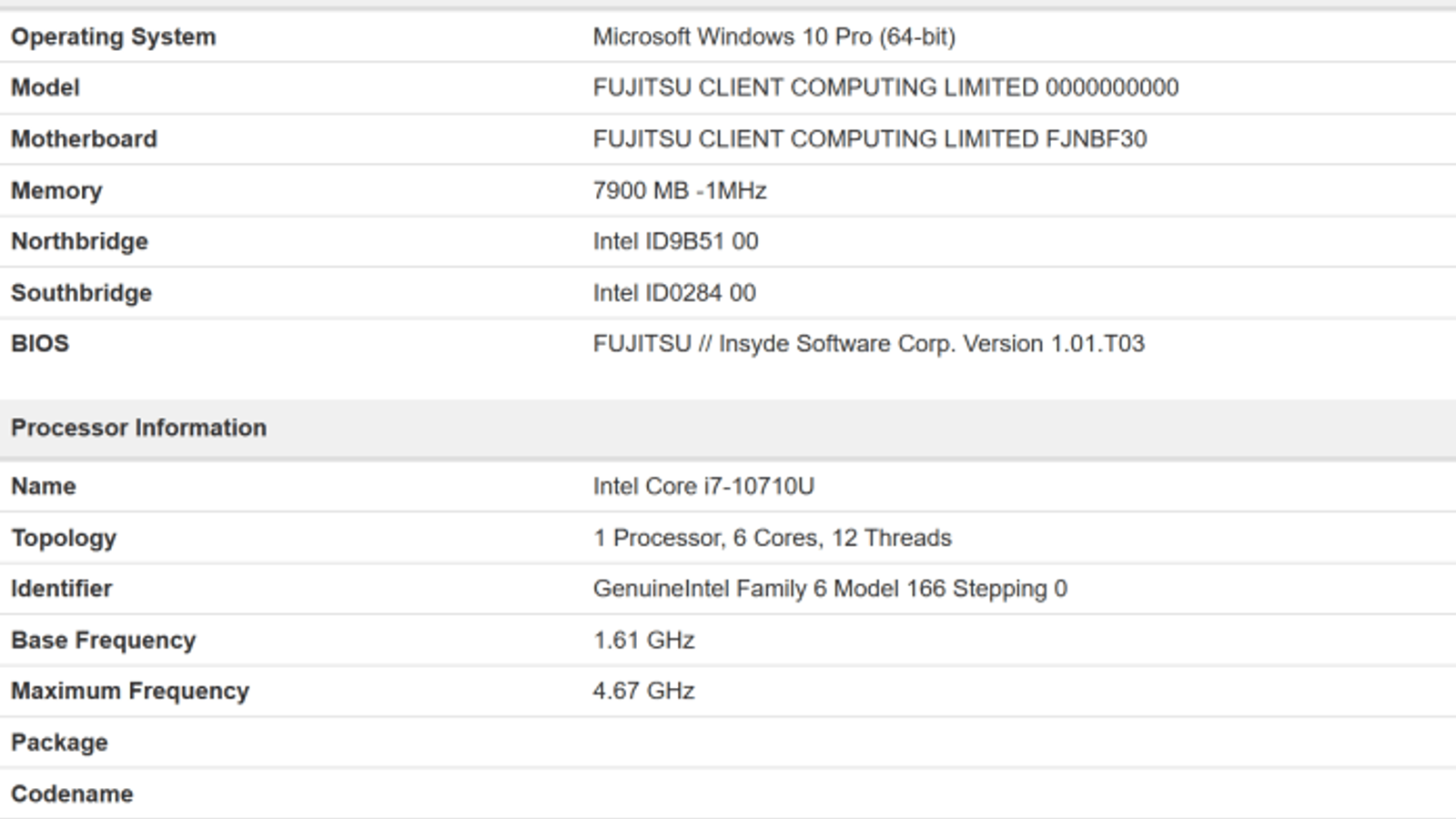Click the Processor Information section header

tap(138, 428)
